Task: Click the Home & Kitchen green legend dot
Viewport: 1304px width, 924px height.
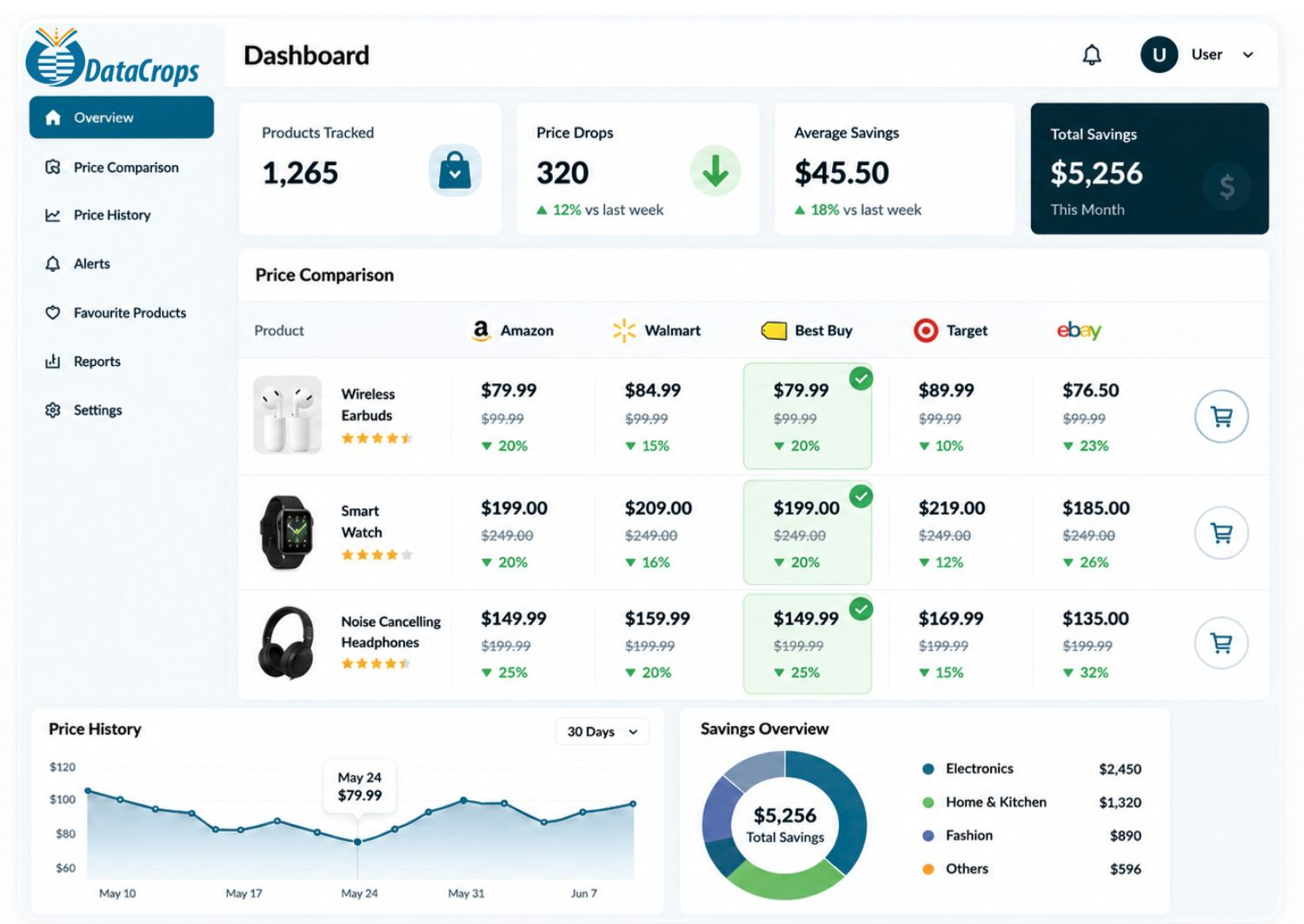Action: tap(928, 802)
